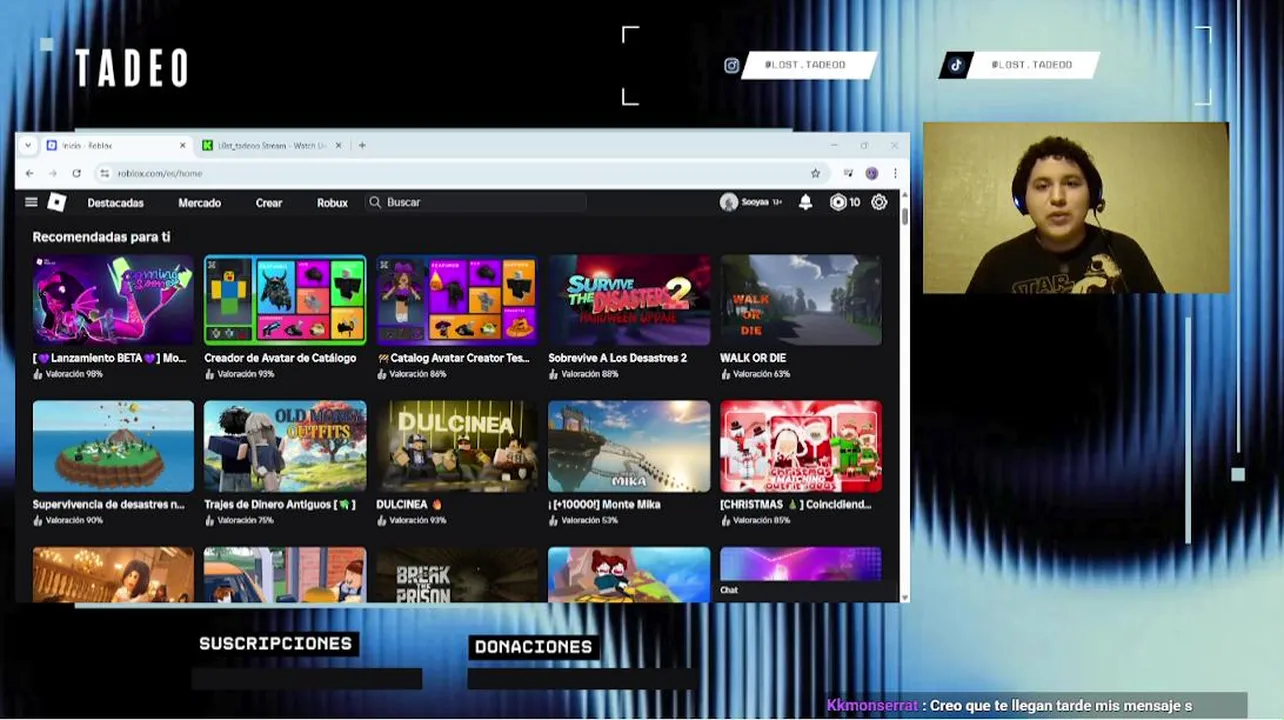The width and height of the screenshot is (1284, 720).
Task: Open the Mercado menu
Action: point(199,202)
